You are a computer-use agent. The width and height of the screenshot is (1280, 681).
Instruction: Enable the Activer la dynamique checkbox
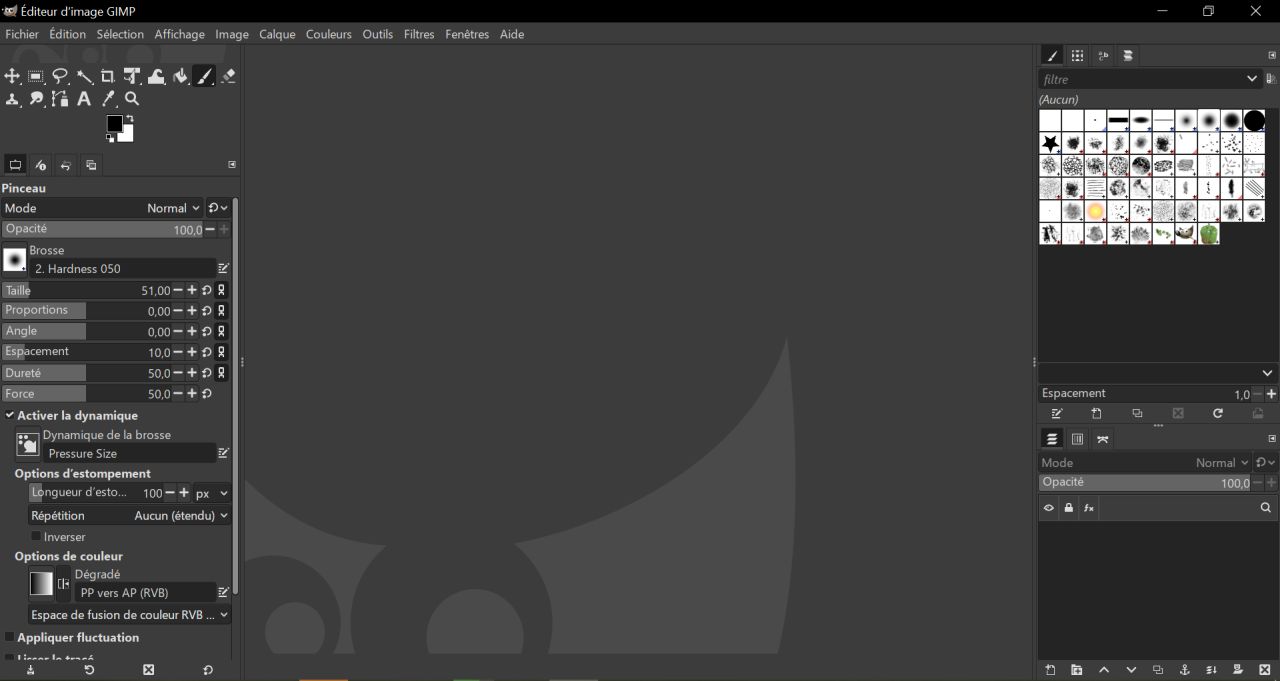(x=10, y=415)
